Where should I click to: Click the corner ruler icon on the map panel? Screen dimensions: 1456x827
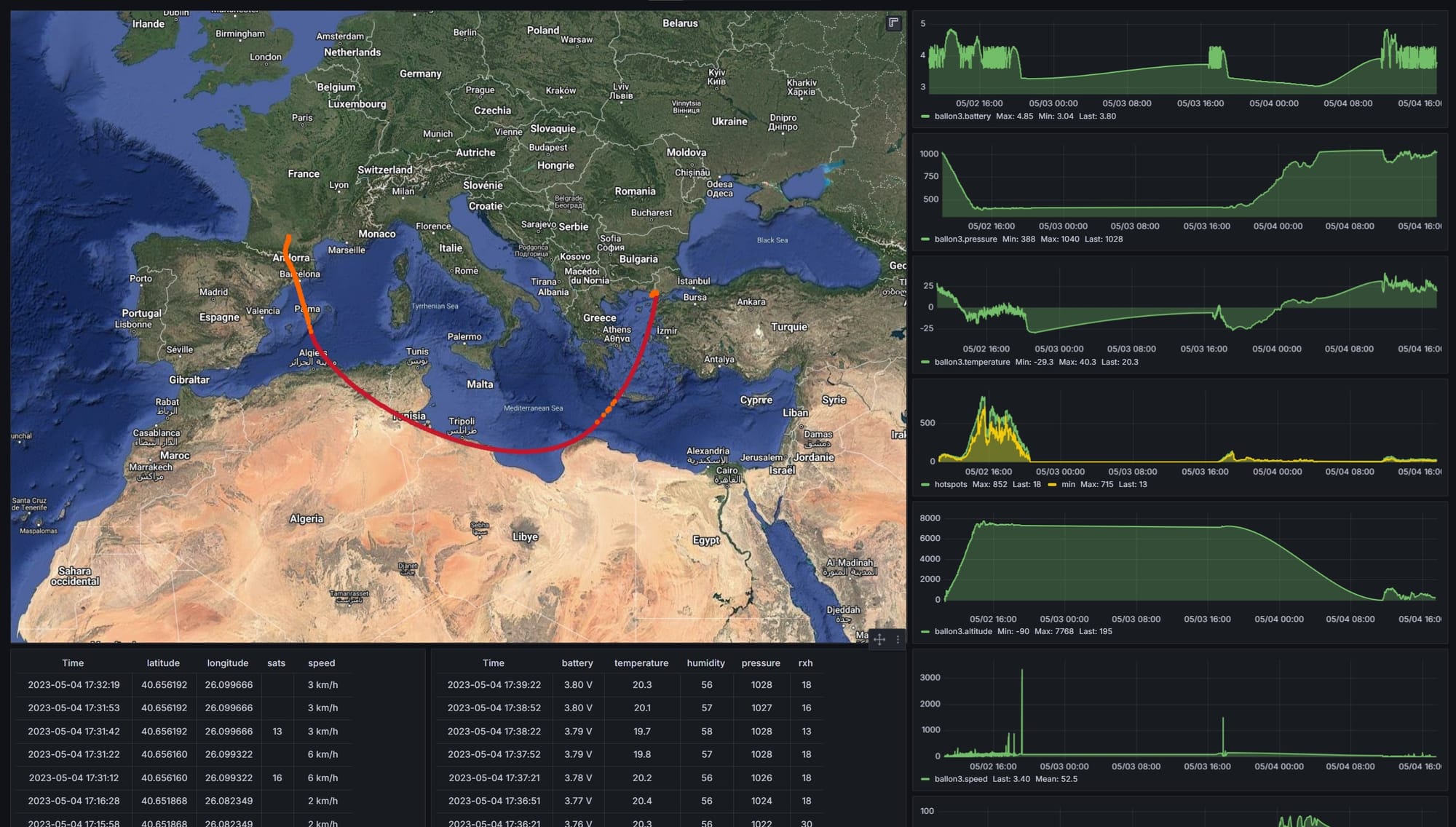(x=893, y=24)
